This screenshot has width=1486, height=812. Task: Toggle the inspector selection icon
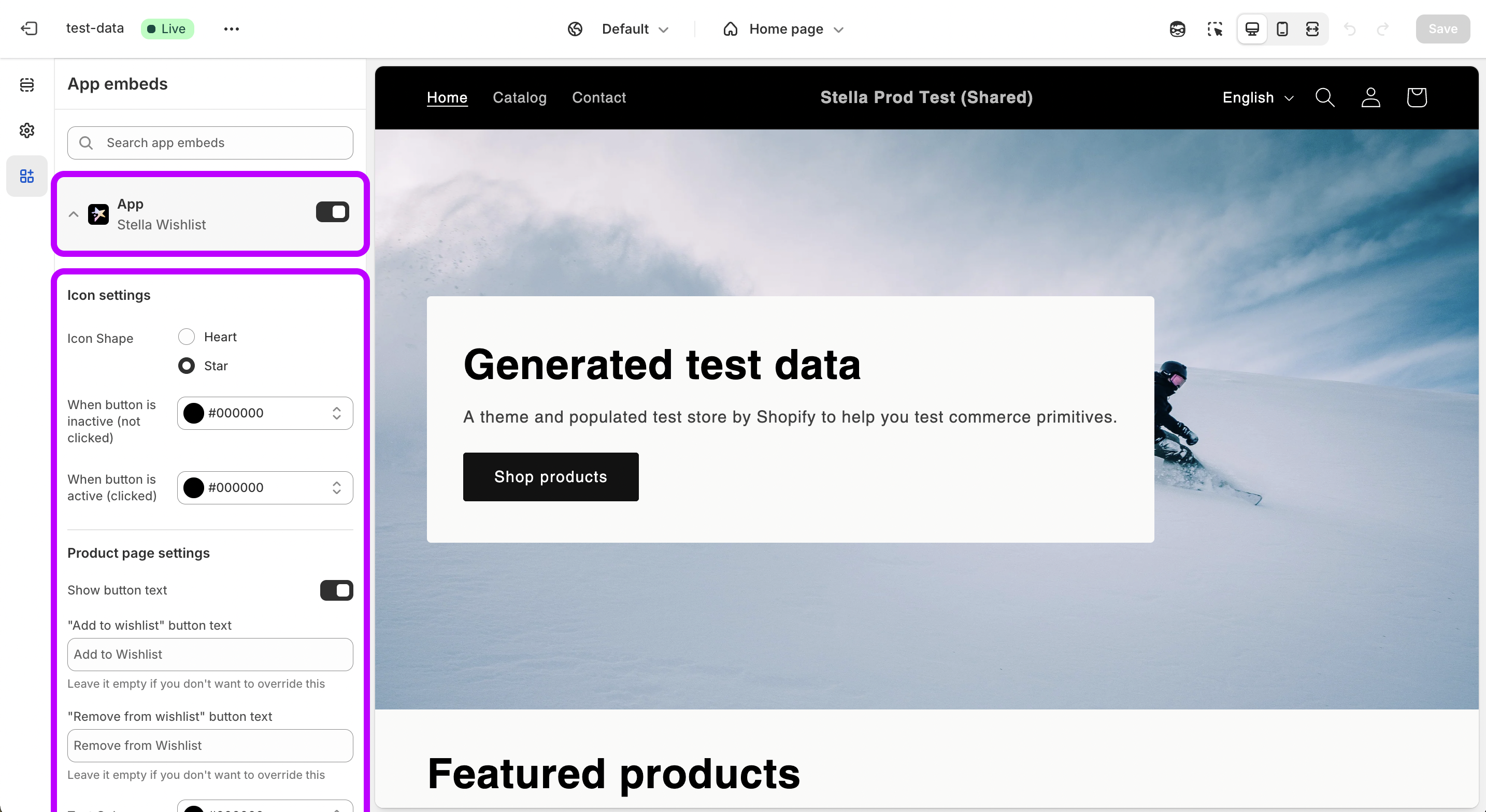coord(1215,29)
